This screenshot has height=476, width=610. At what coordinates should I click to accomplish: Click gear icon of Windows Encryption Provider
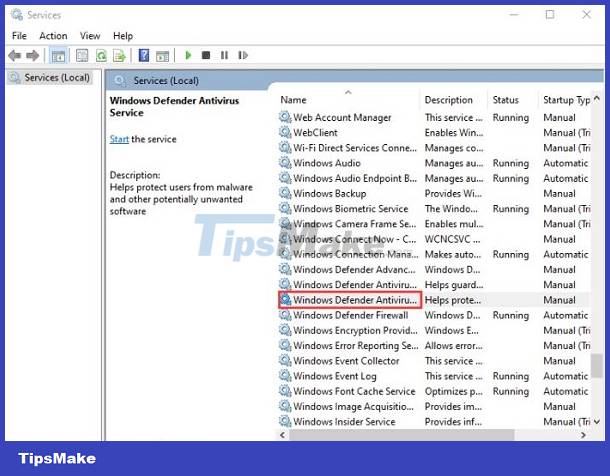tap(285, 330)
